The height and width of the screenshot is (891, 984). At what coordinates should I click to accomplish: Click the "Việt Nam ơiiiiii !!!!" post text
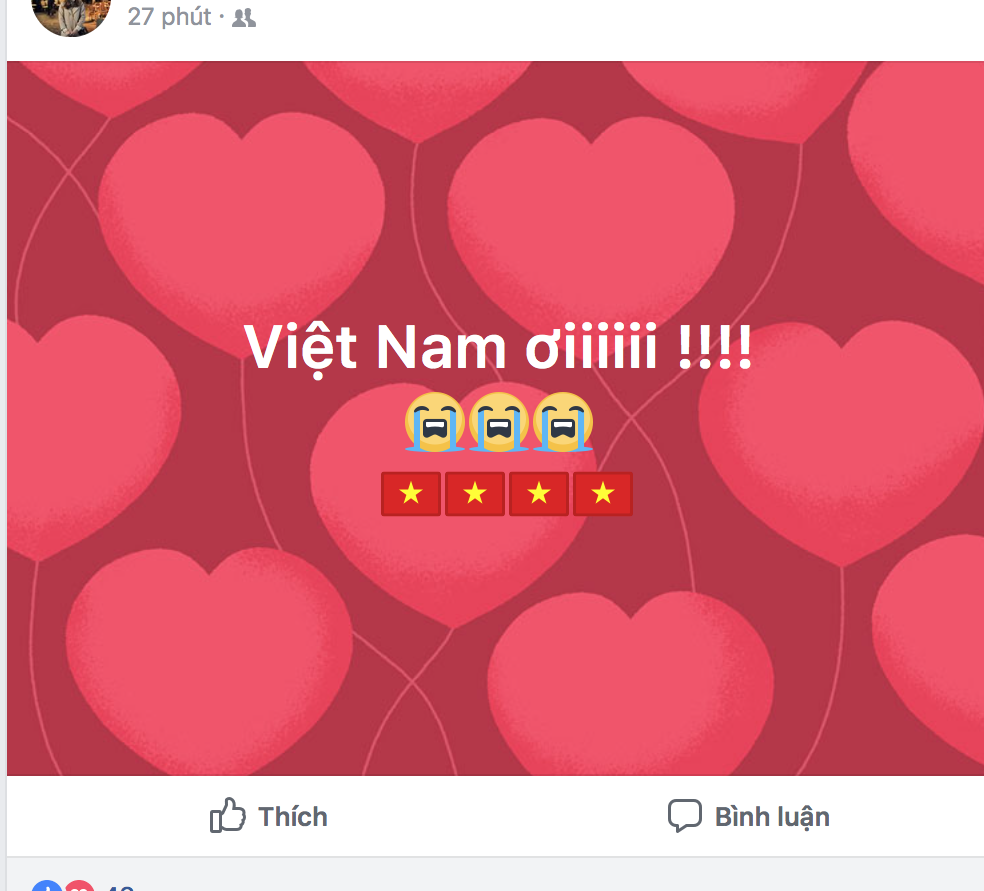pyautogui.click(x=498, y=348)
